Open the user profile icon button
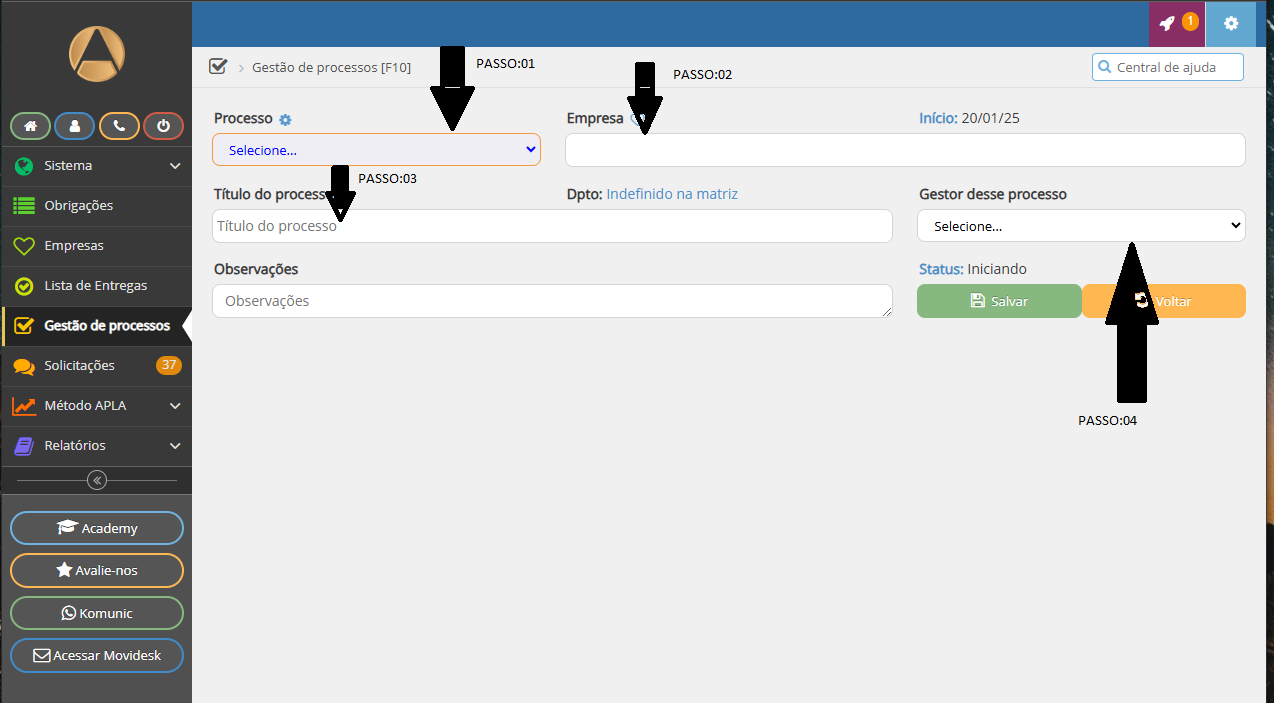Screen dimensions: 1274x703 tap(75, 127)
